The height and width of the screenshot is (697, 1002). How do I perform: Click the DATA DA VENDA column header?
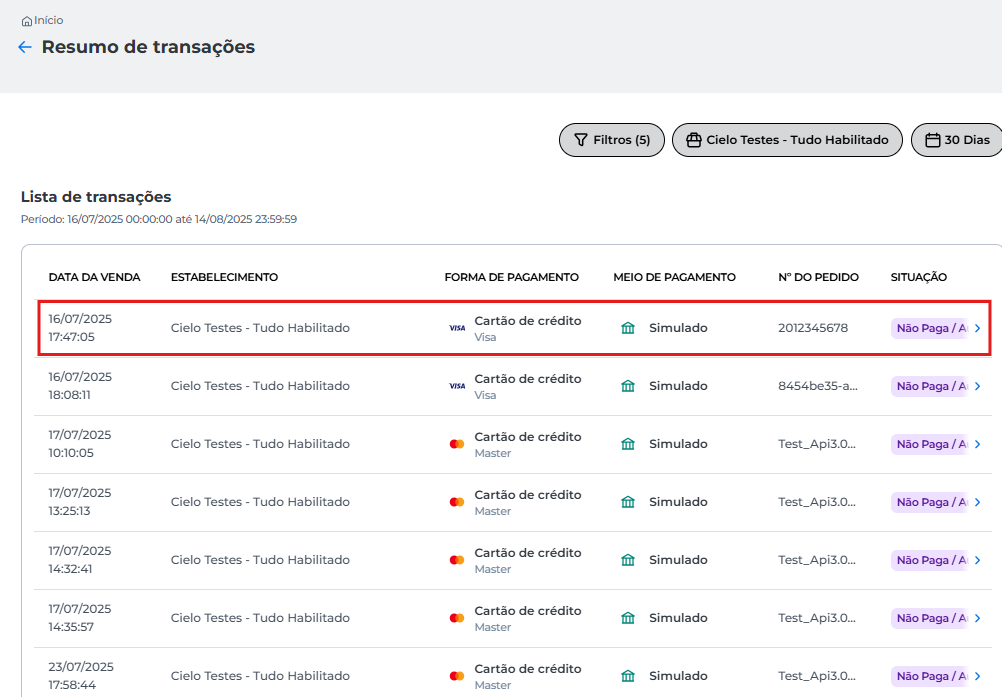[95, 277]
